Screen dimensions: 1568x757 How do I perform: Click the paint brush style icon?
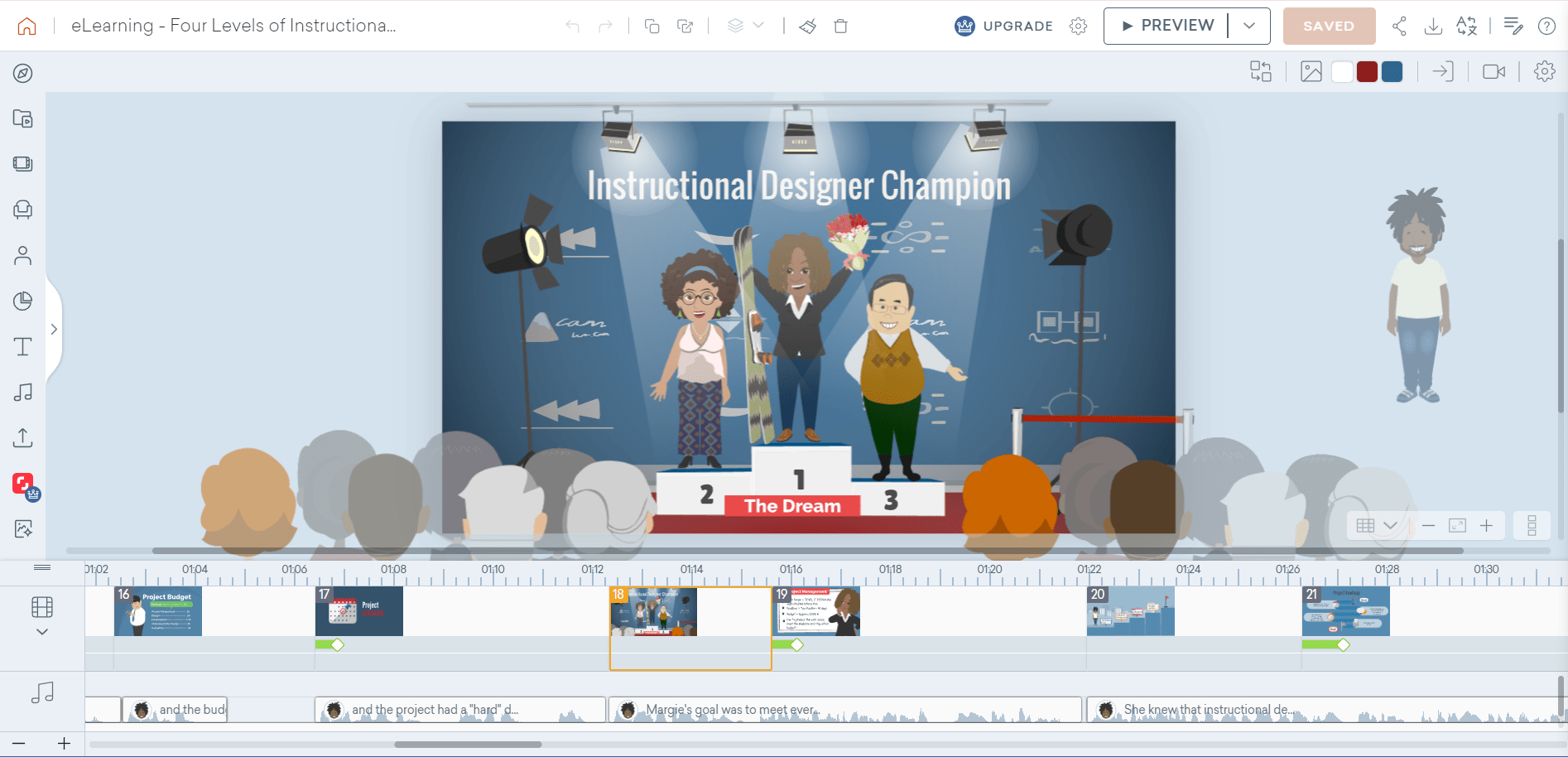(808, 26)
